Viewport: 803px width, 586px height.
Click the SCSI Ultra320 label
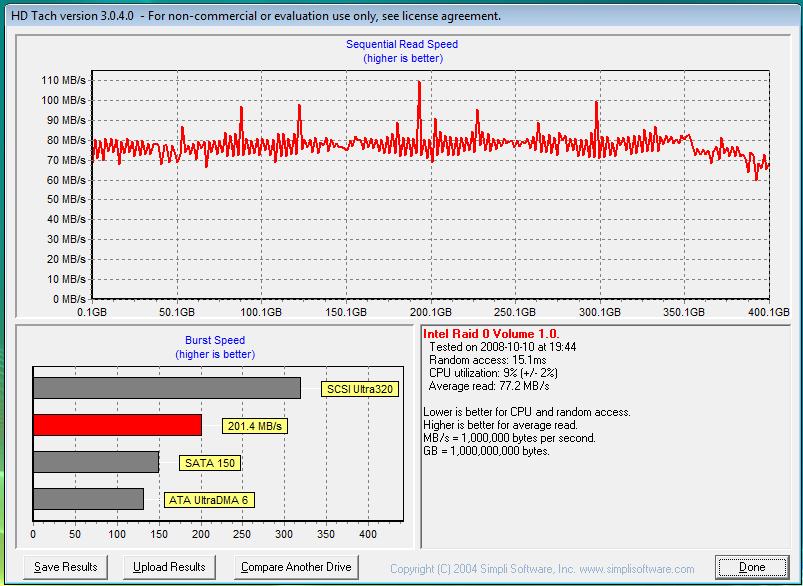point(360,389)
